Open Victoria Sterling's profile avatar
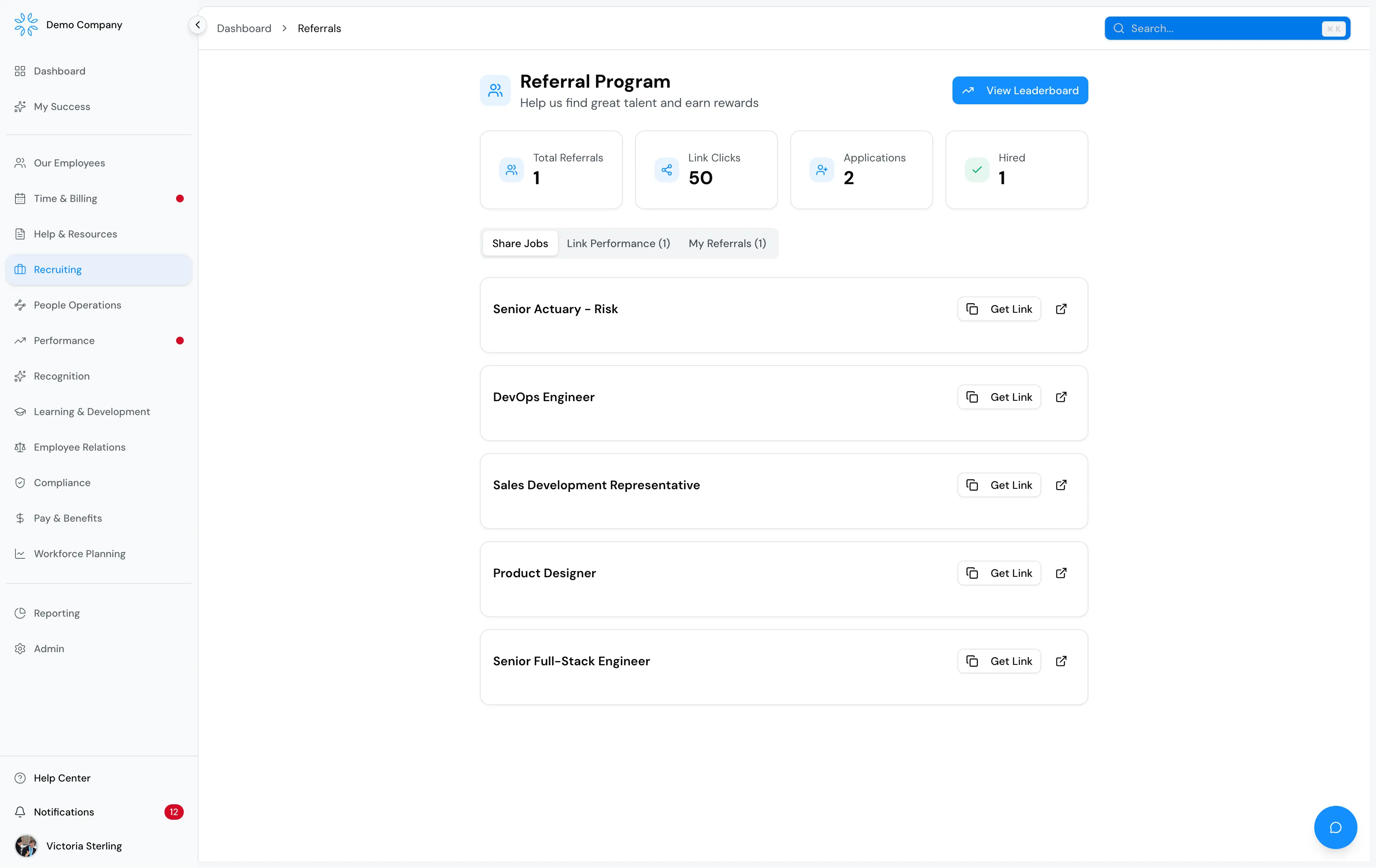The width and height of the screenshot is (1376, 868). point(26,846)
